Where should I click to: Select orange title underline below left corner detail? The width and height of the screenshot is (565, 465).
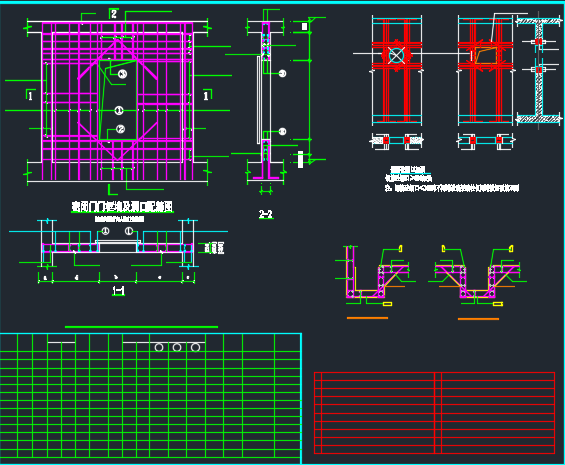click(x=367, y=318)
